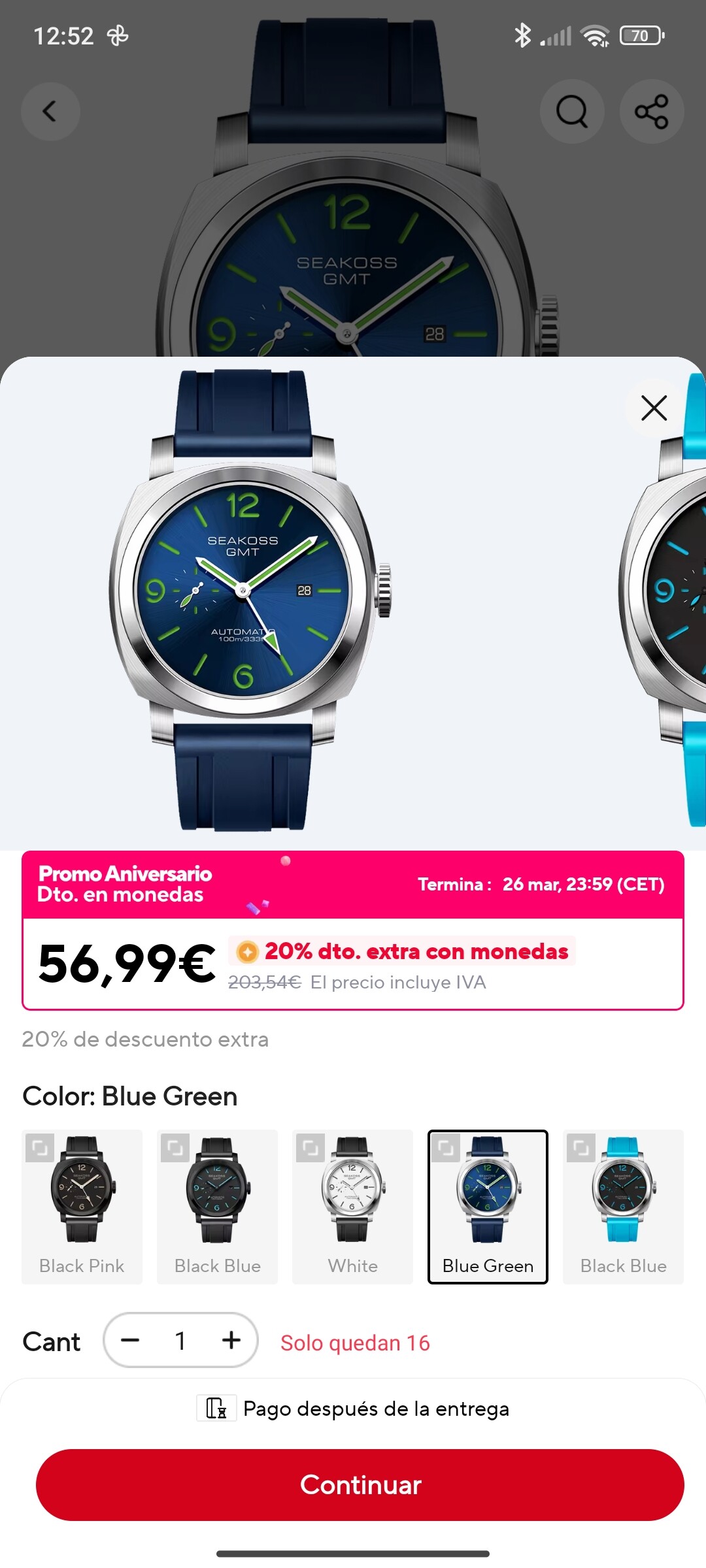Viewport: 706px width, 1568px height.
Task: Open search with magnifier icon
Action: click(x=572, y=112)
